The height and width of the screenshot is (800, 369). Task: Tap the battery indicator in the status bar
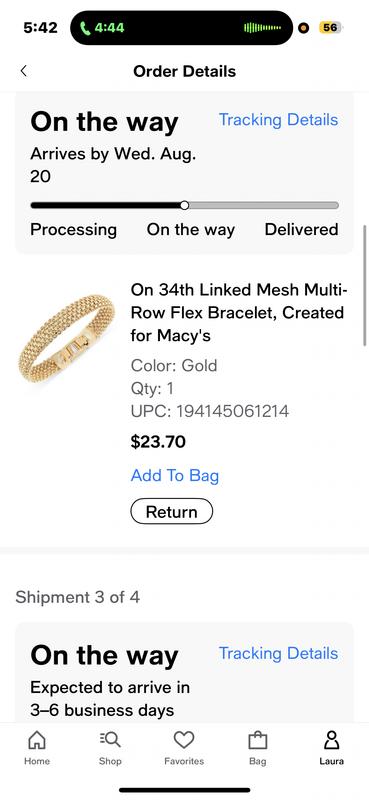(x=330, y=28)
